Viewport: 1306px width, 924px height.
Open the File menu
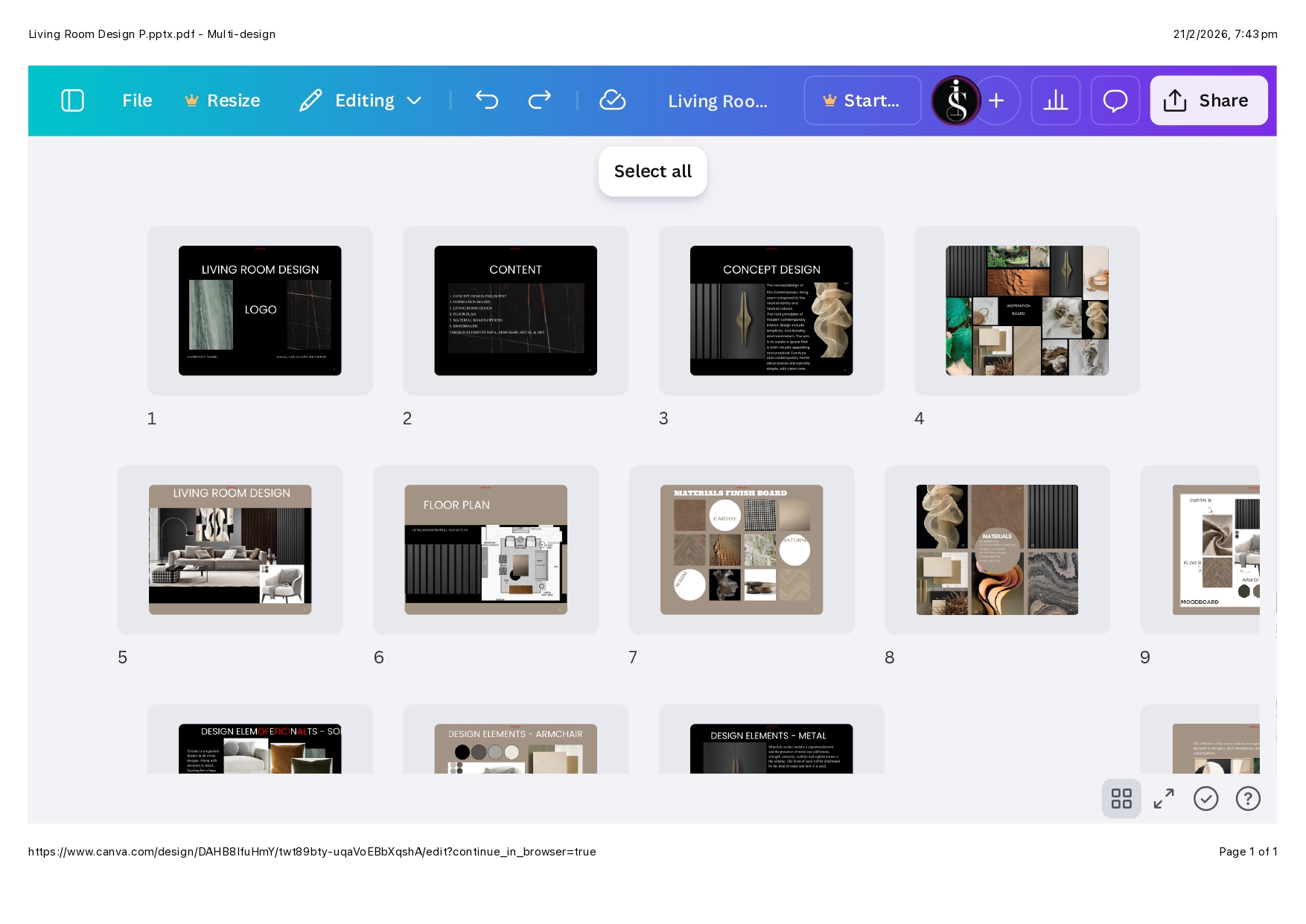click(137, 101)
